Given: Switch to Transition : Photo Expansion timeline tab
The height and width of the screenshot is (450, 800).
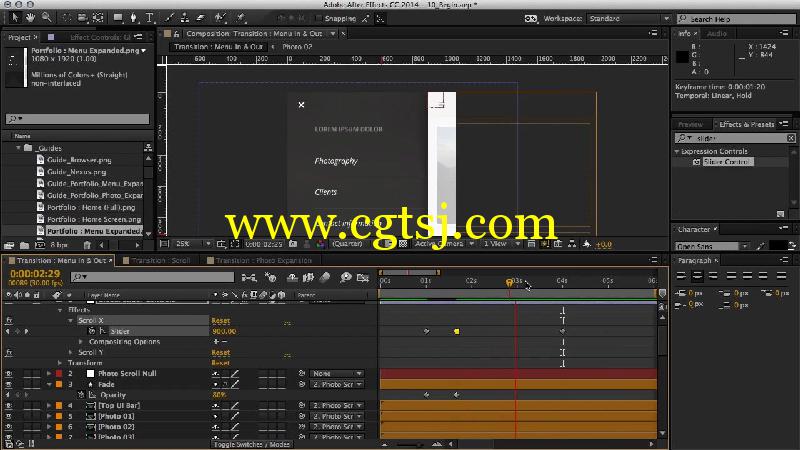Looking at the screenshot, I should coord(263,260).
